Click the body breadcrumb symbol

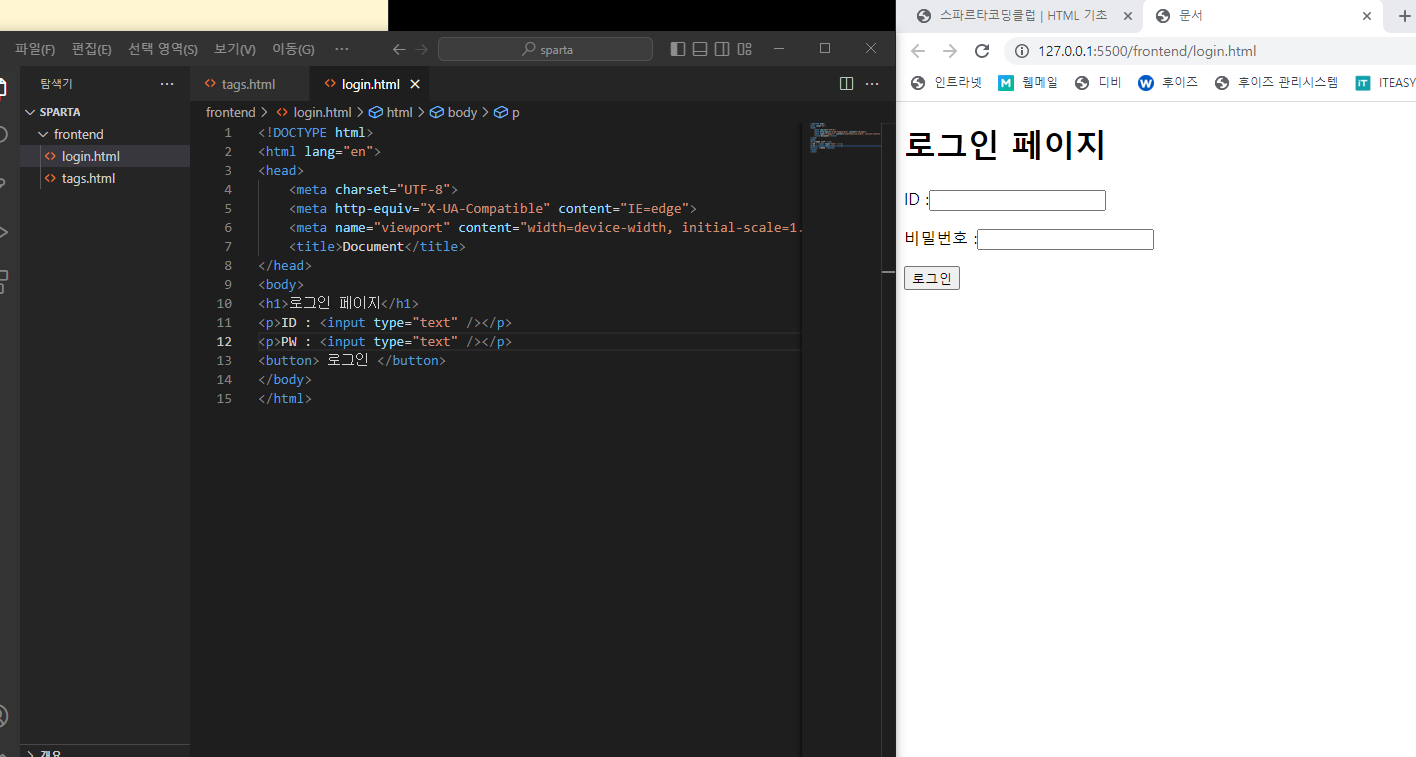click(453, 113)
